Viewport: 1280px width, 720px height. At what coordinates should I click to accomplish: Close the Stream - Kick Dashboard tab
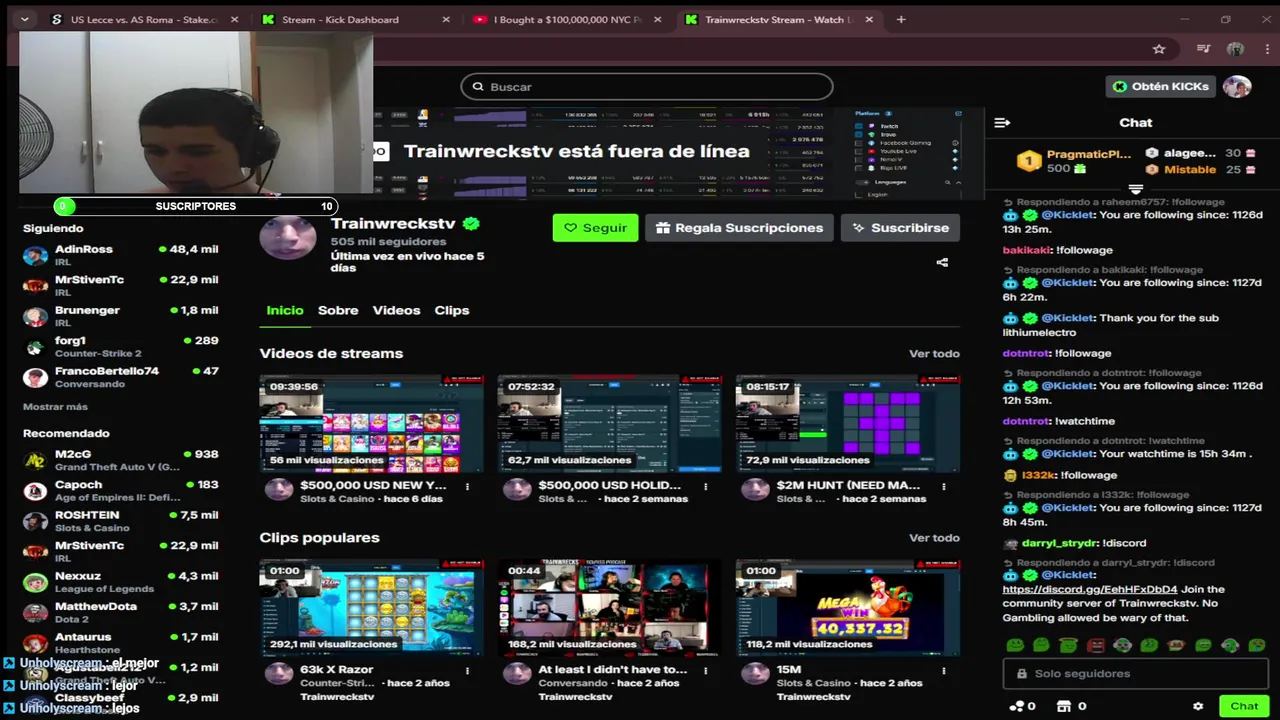[445, 19]
